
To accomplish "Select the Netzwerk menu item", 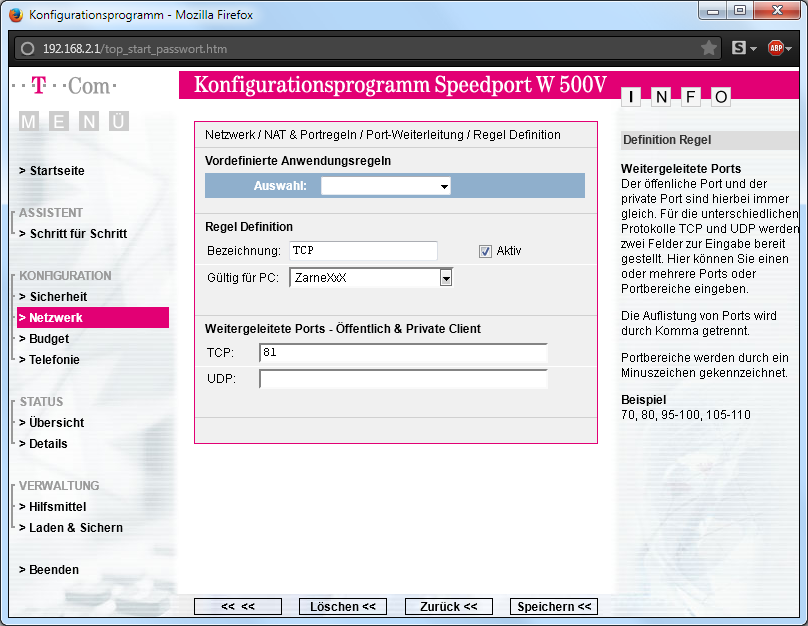I will (x=93, y=317).
